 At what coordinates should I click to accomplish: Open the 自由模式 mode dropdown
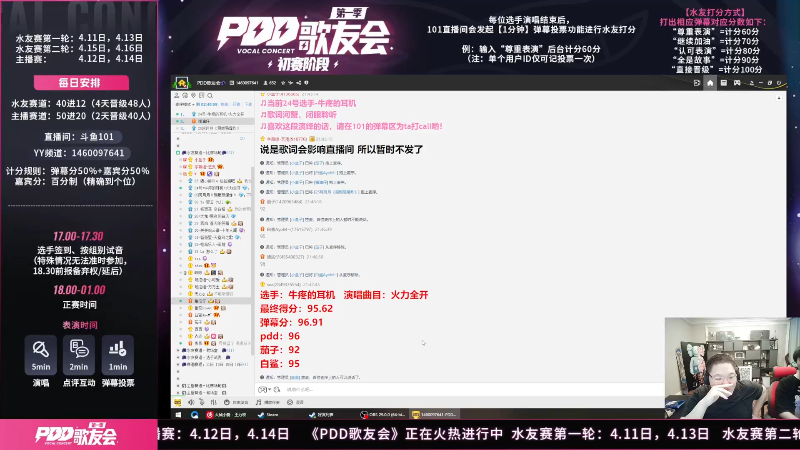185,104
